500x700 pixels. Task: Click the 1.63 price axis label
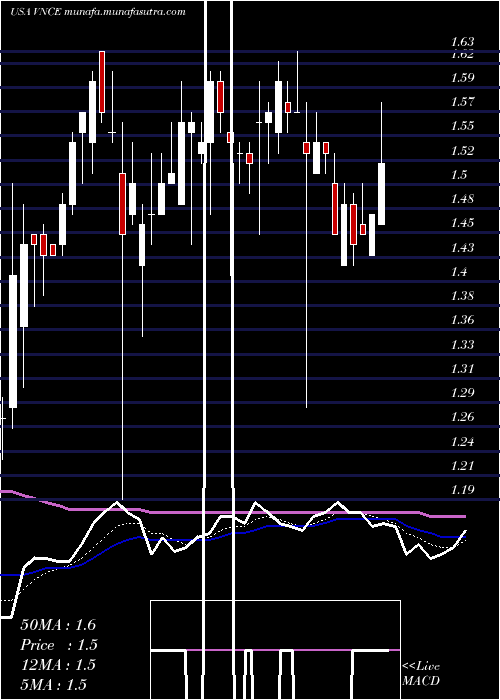(462, 42)
